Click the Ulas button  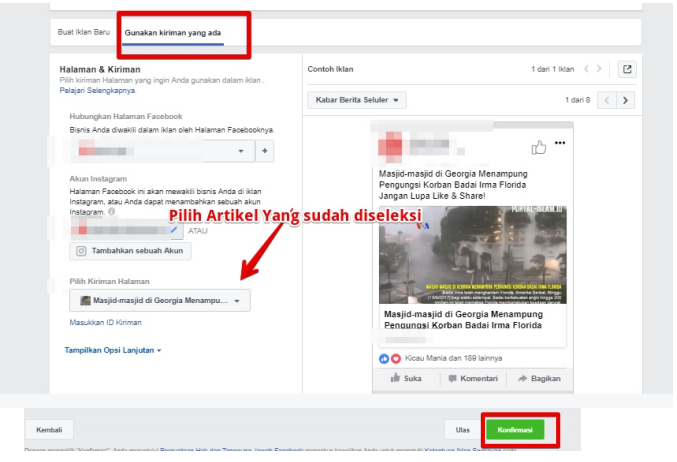point(462,430)
